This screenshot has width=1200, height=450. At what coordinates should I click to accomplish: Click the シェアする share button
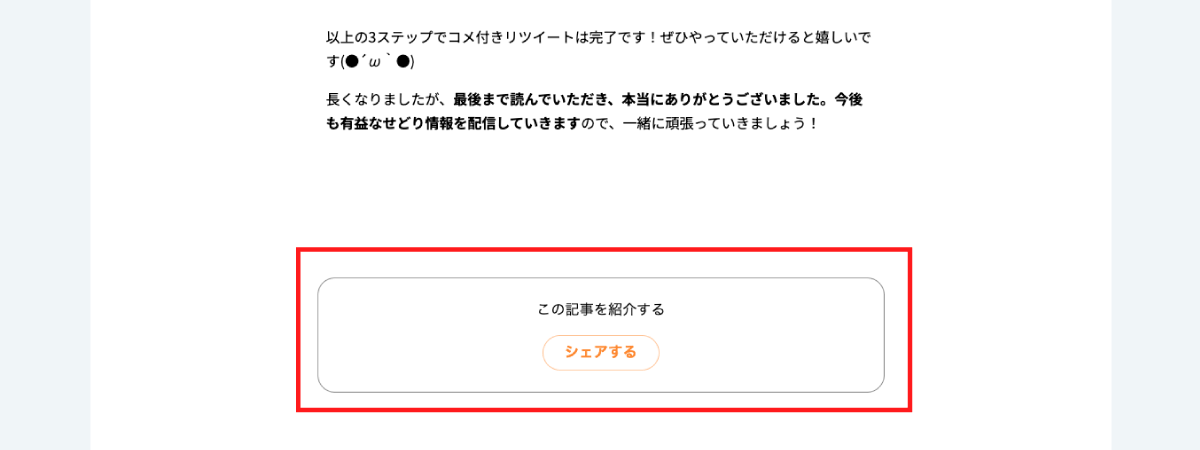(x=601, y=352)
